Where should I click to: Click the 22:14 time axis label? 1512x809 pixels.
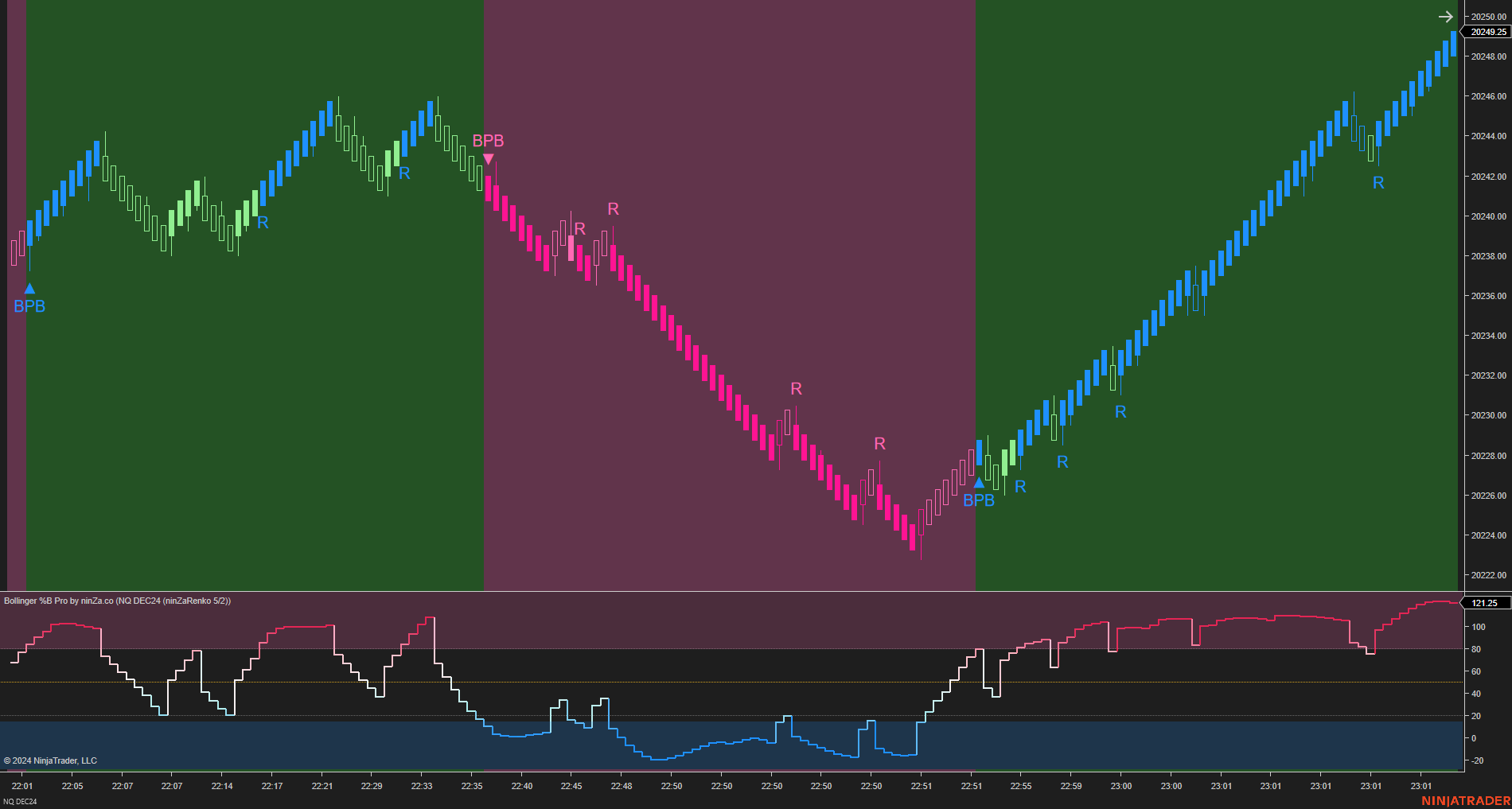[222, 786]
